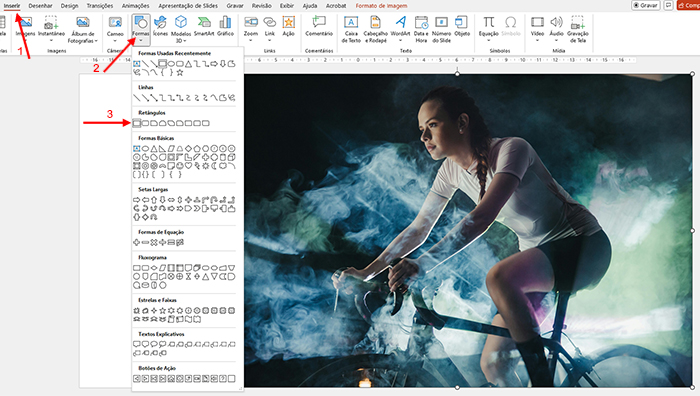Expand the Instantâneo dropdown
The height and width of the screenshot is (396, 700).
(51, 41)
